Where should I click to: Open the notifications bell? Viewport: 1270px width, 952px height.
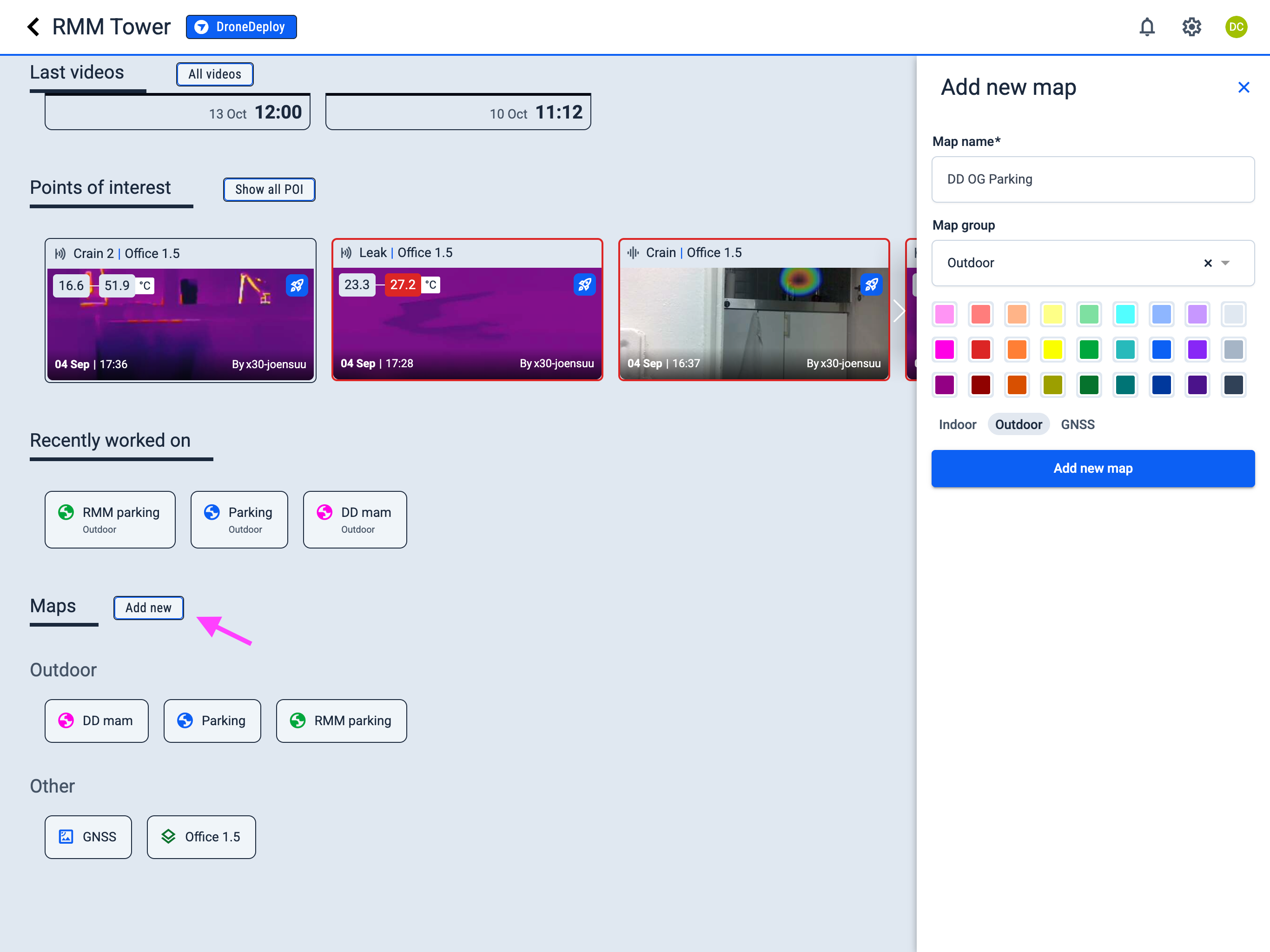coord(1146,27)
